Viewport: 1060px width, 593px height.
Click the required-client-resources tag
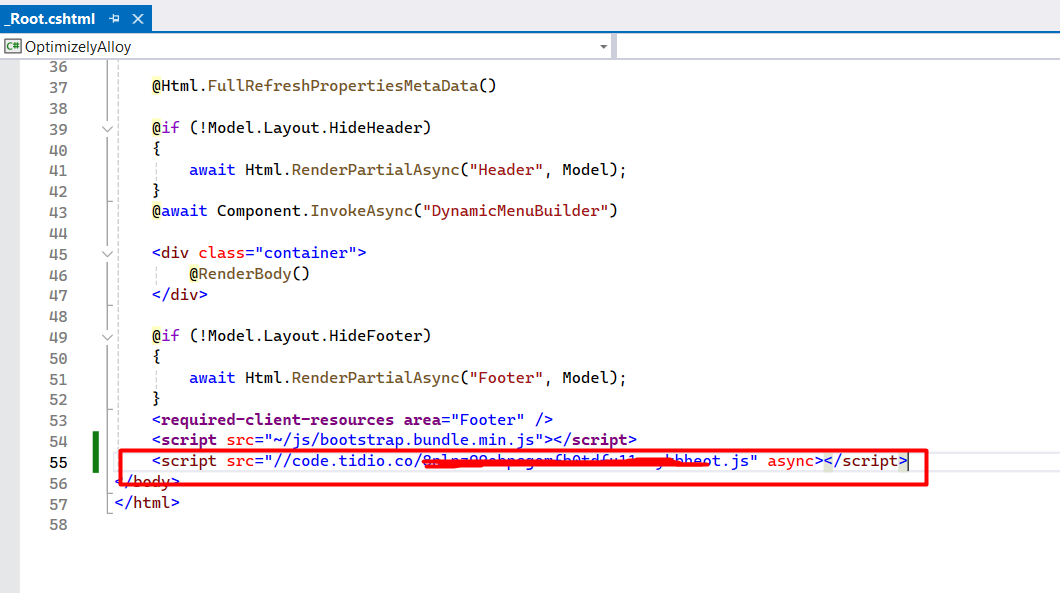(276, 420)
